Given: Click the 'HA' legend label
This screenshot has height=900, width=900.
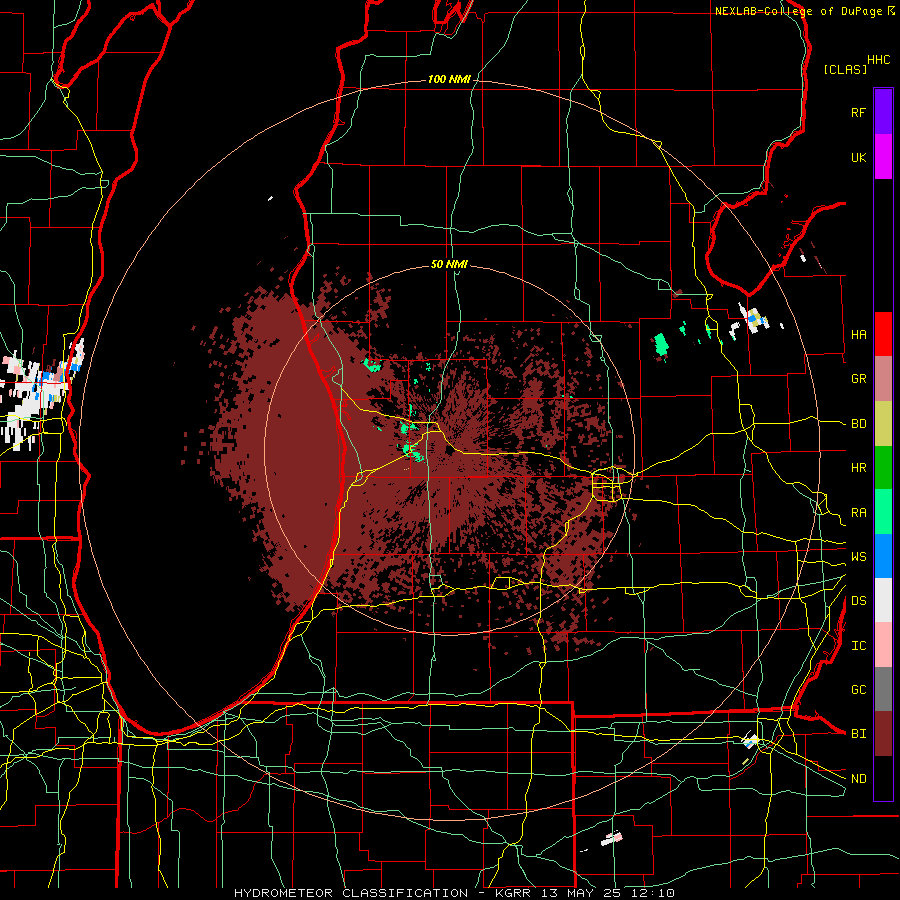Looking at the screenshot, I should point(858,334).
